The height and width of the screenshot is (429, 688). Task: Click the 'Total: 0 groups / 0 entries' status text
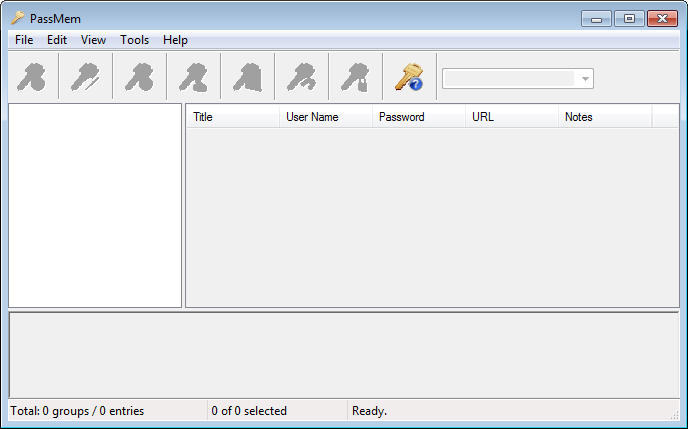77,411
